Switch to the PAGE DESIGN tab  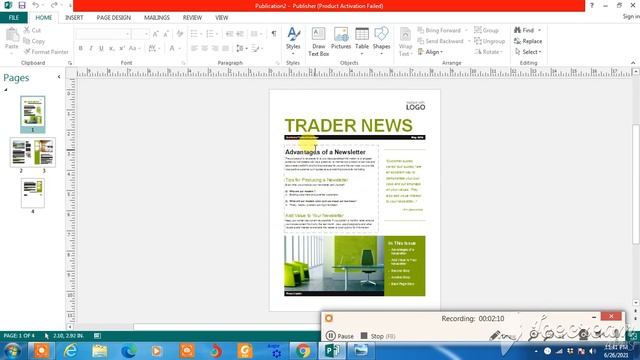click(113, 18)
